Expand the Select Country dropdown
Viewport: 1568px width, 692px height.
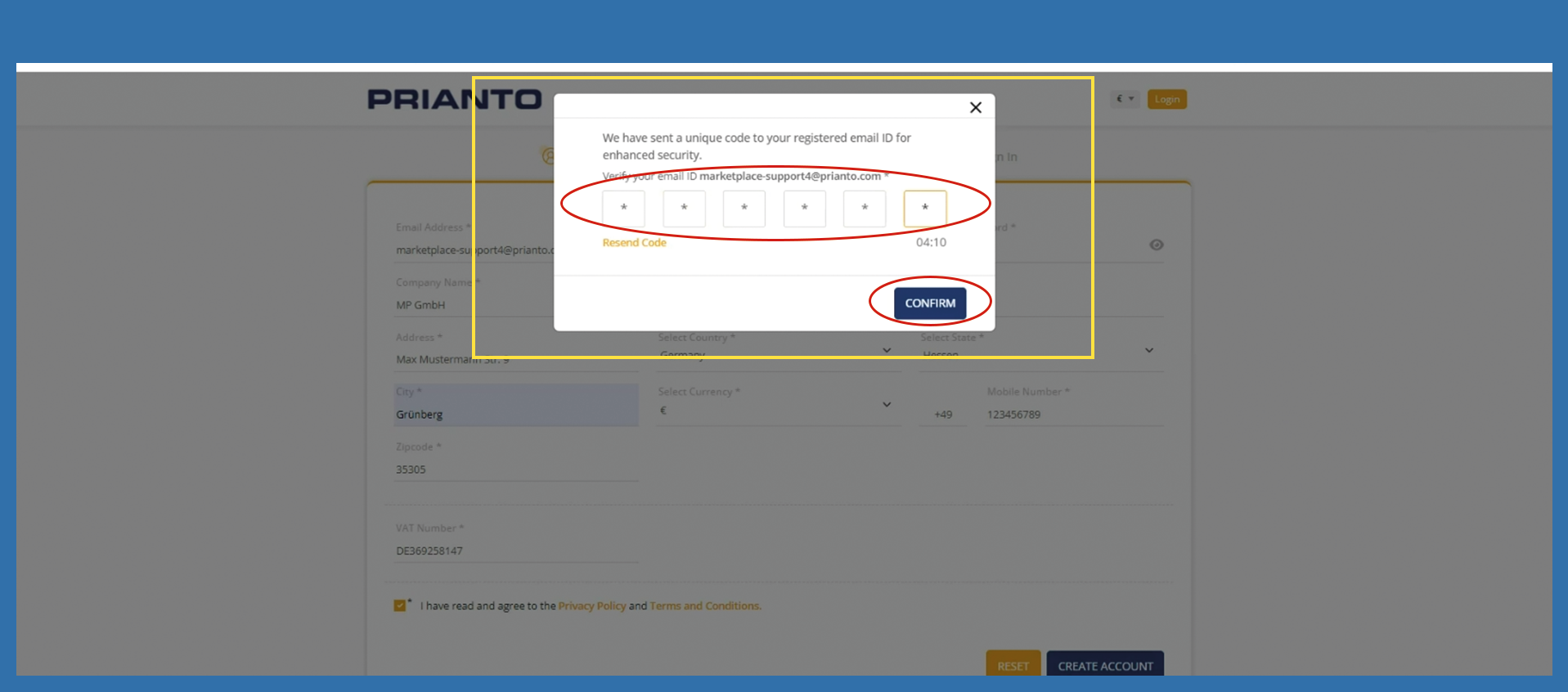click(887, 350)
